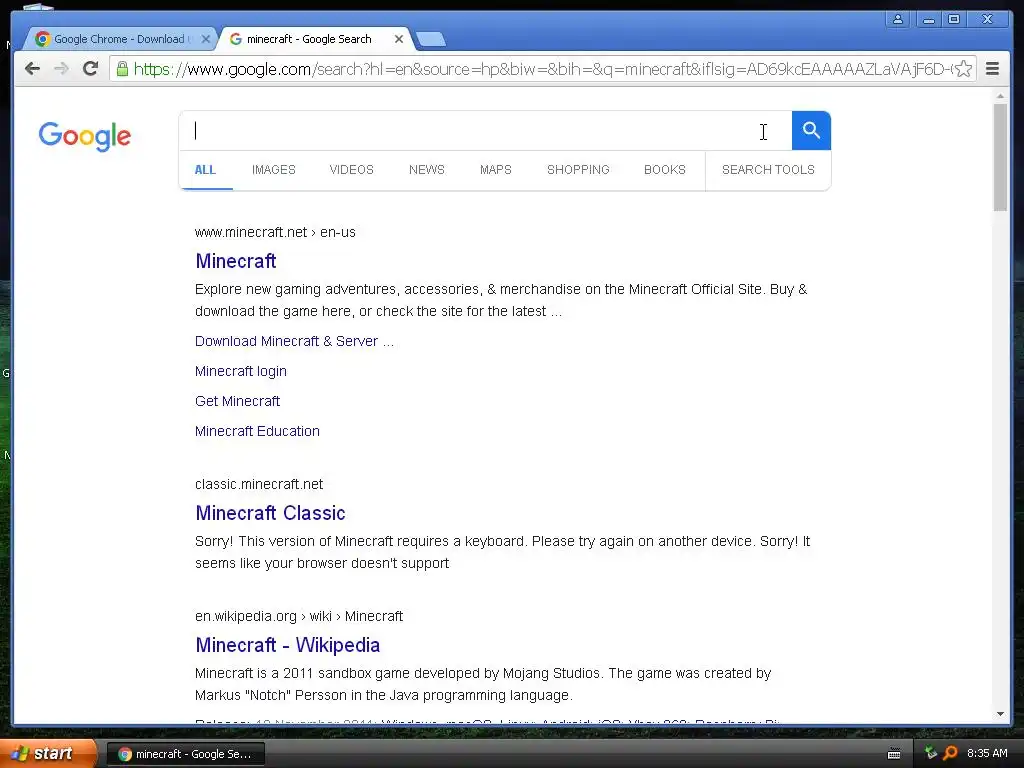Switch to the Google Chrome Download tab
The image size is (1024, 768).
(119, 39)
